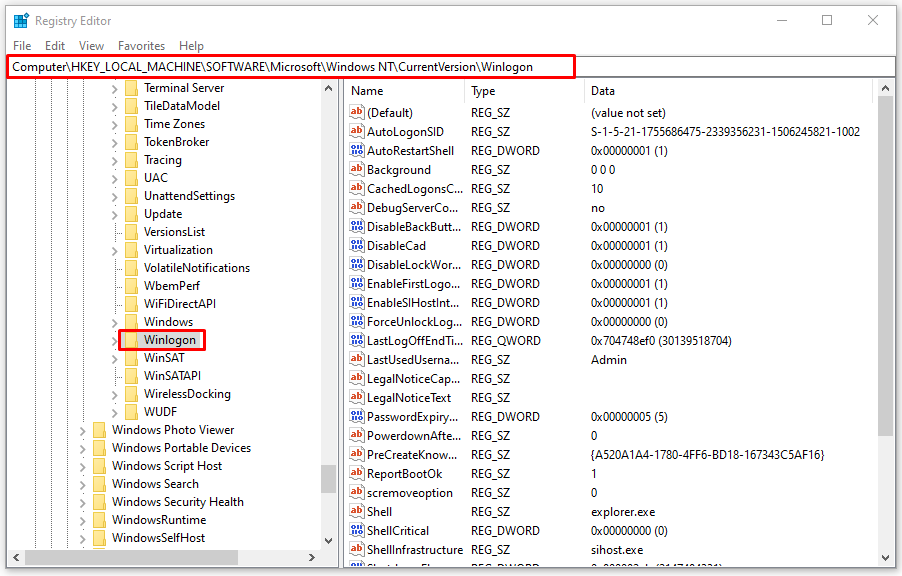Viewport: 902px width, 576px height.
Task: Select the PasswordExpiry value name
Action: point(412,417)
